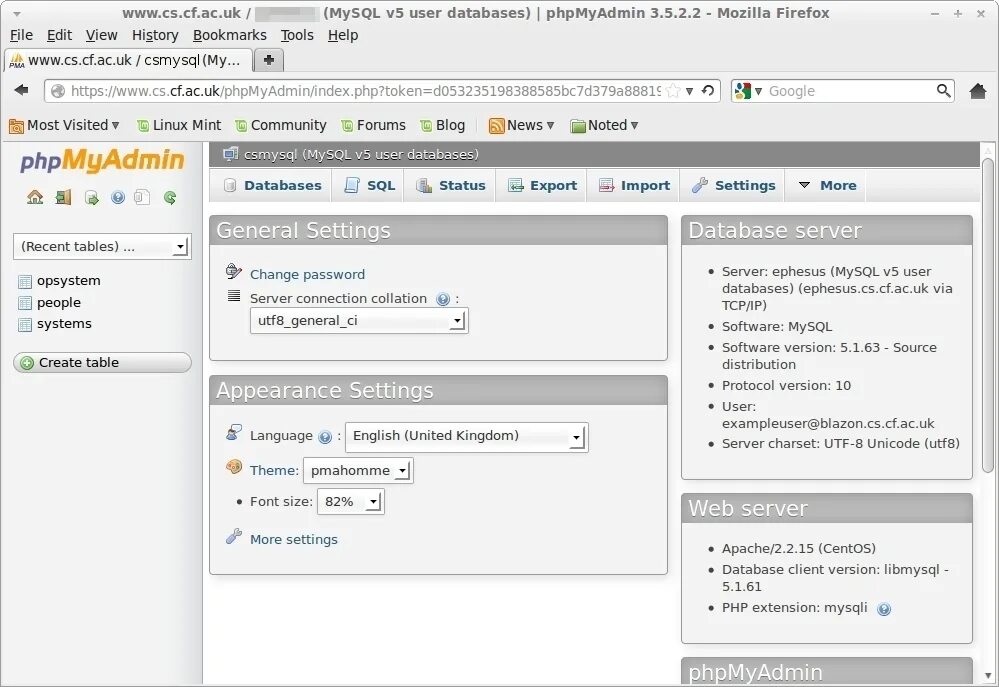This screenshot has width=999, height=687.
Task: Open the File menu
Action: tap(21, 35)
